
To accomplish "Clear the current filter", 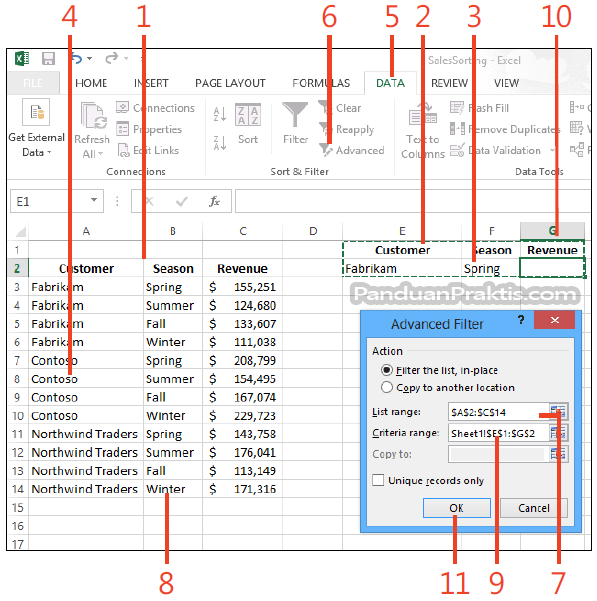I will [340, 108].
